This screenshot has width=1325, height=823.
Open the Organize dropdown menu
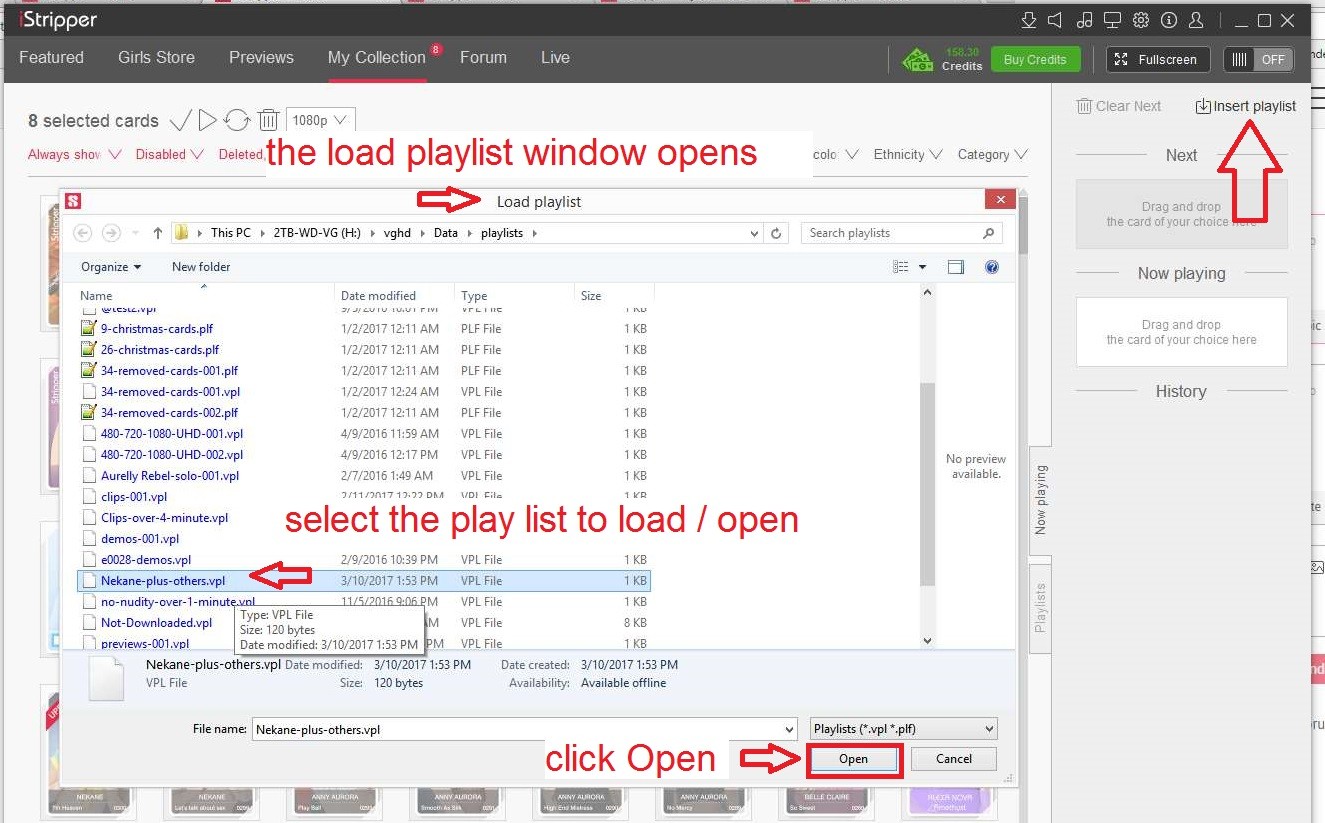click(111, 267)
